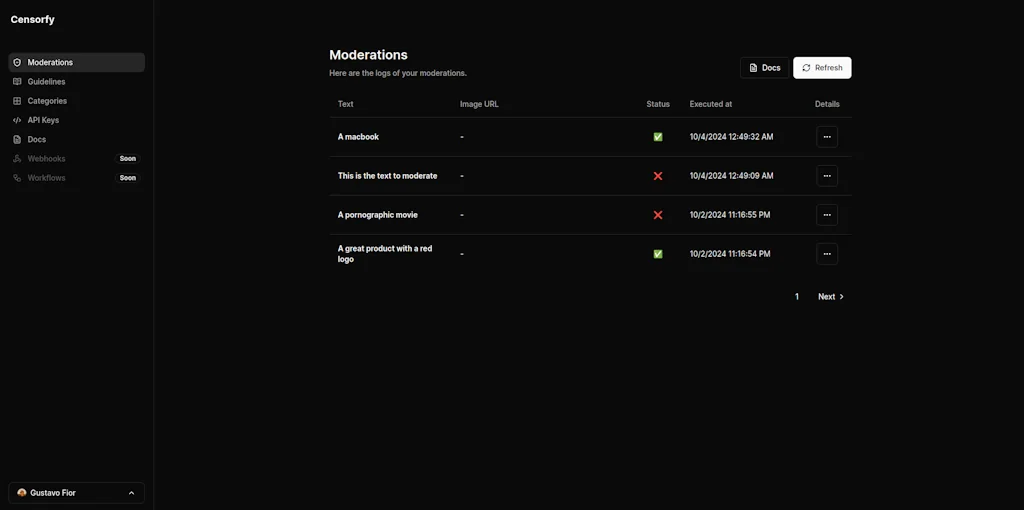Click the Soon badge next to Webhooks
The width and height of the screenshot is (1024, 510).
pos(128,159)
